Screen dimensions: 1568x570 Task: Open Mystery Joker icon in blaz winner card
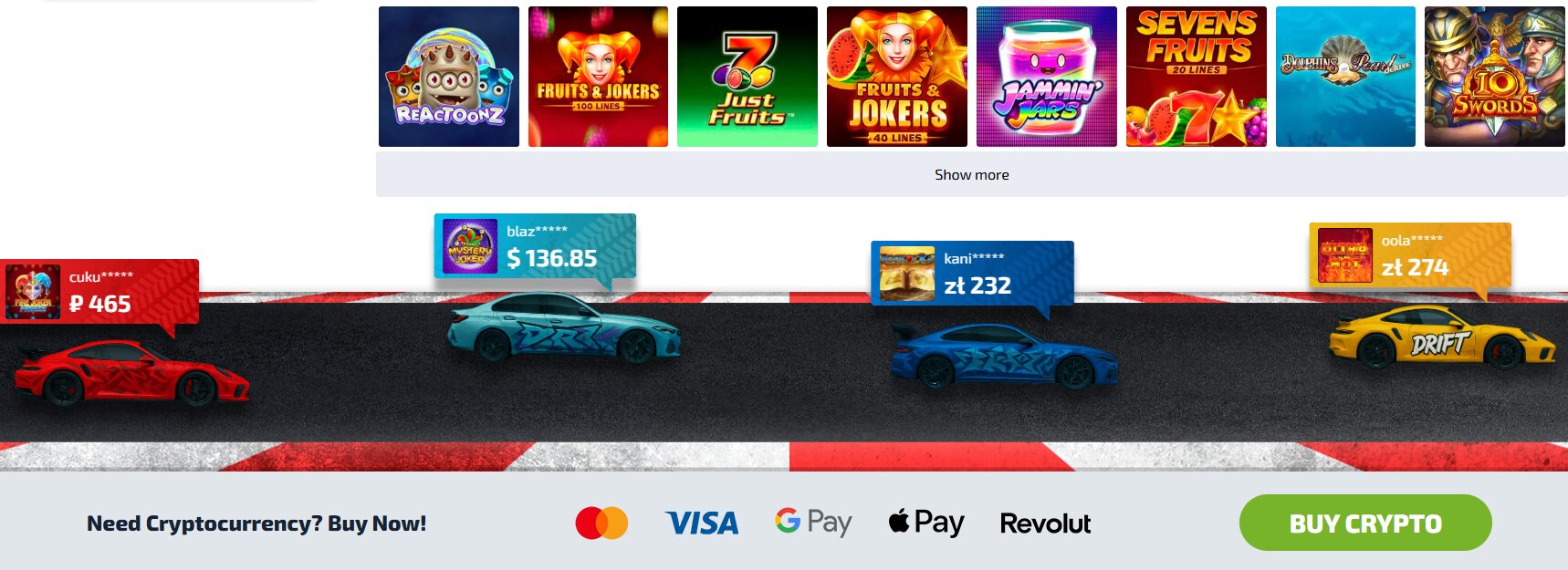[x=470, y=246]
